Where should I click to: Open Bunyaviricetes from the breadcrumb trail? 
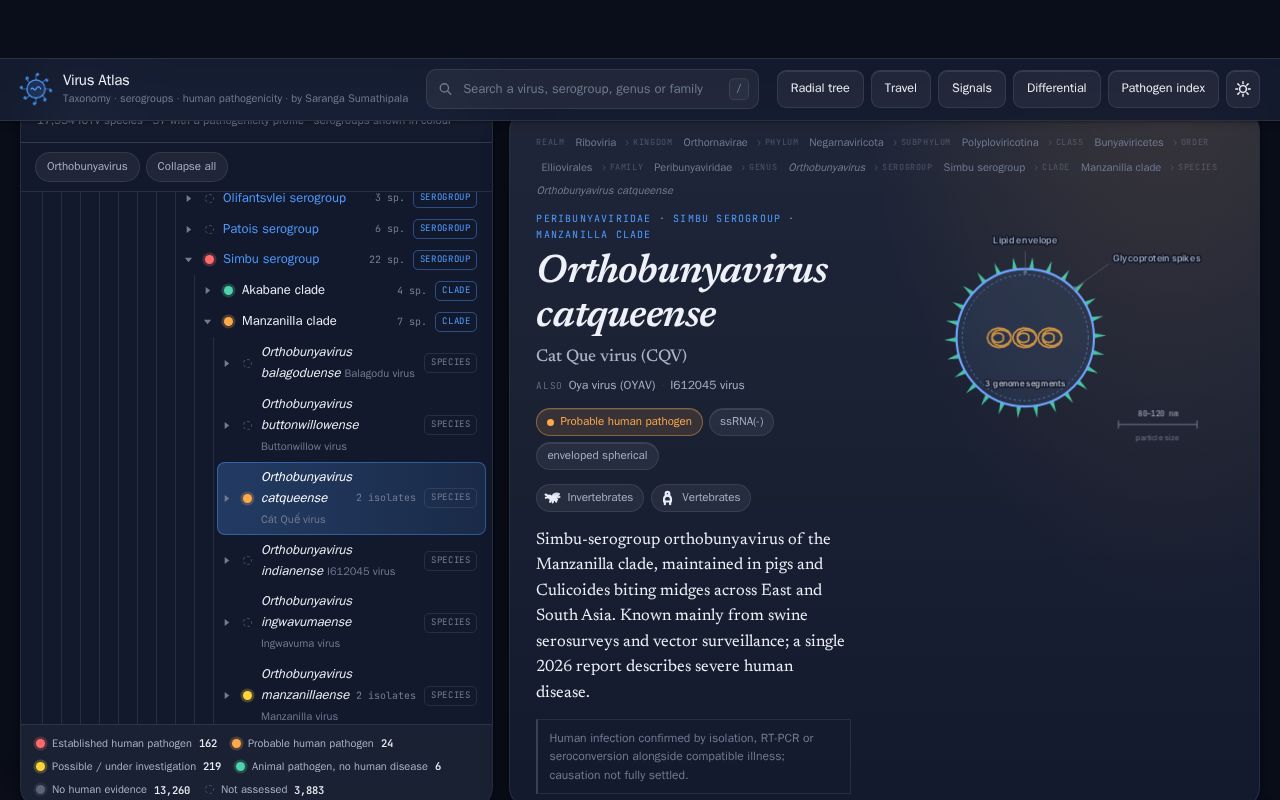coord(1129,143)
